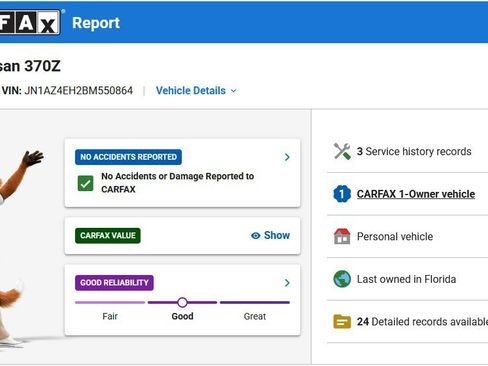The image size is (488, 366).
Task: Click the green checkmark for no accidents
Action: 85,183
